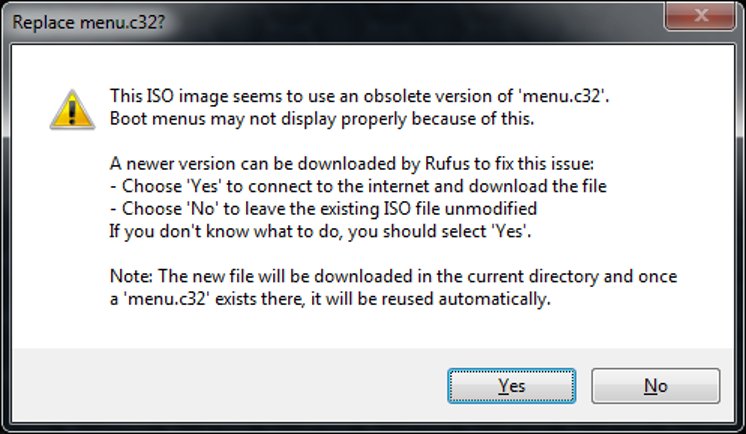The width and height of the screenshot is (746, 434).
Task: Click the 'Replace menu.c32?' title bar text
Action: 88,22
